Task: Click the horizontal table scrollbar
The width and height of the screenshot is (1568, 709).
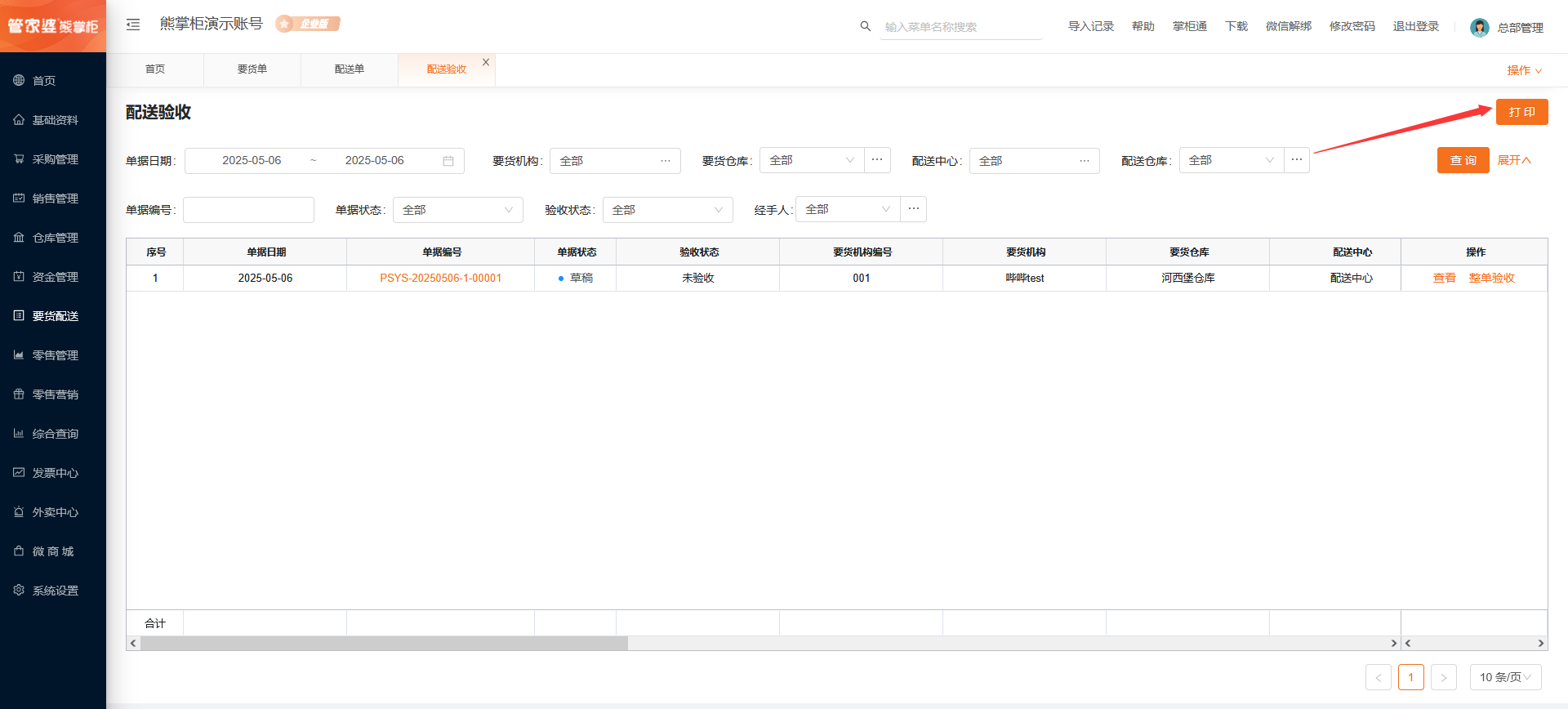Action: coord(384,644)
